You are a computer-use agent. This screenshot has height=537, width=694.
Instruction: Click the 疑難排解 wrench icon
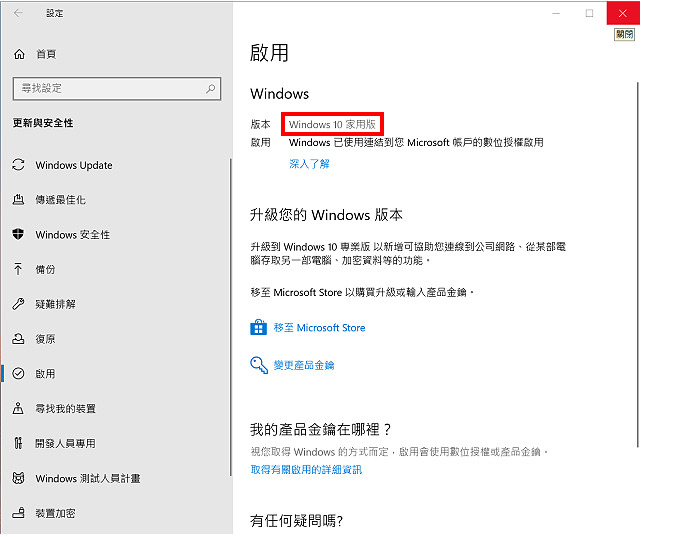tap(18, 304)
